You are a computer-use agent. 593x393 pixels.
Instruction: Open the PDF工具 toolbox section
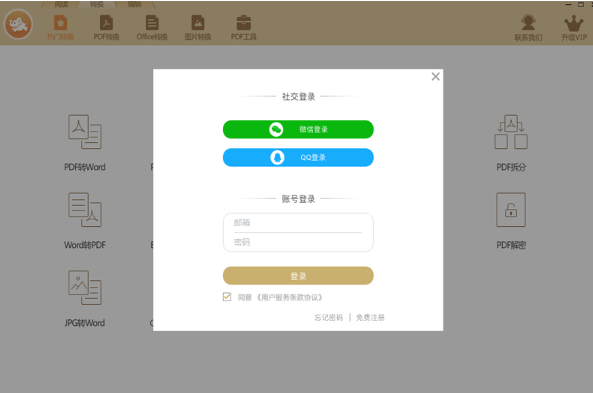[244, 28]
